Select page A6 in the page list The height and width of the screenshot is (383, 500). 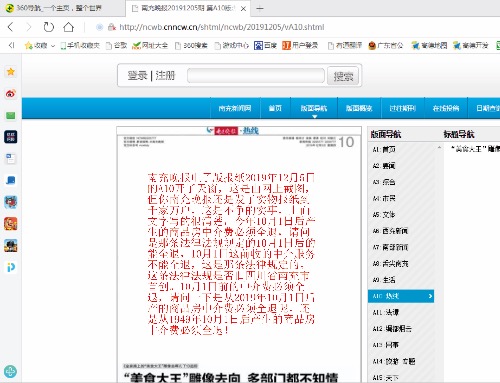pyautogui.click(x=401, y=231)
